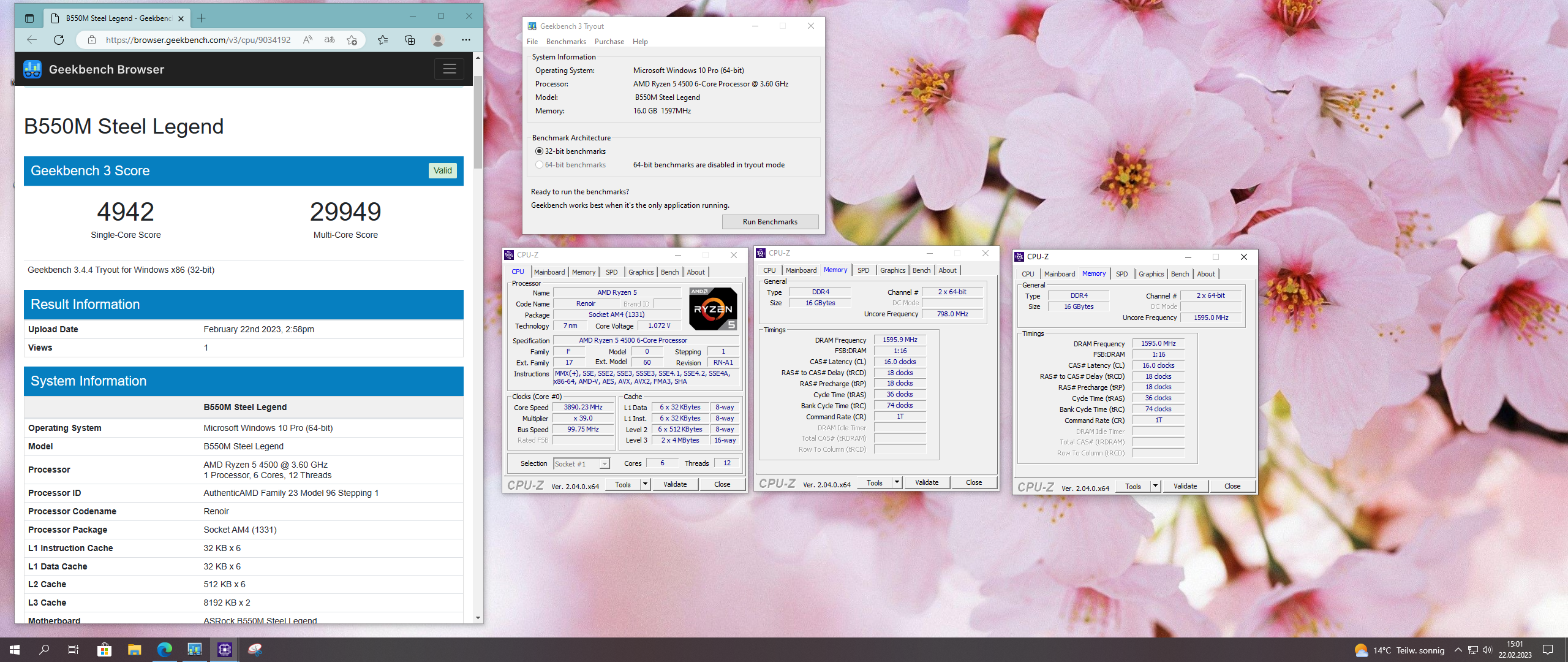
Task: Click Validate in the rightmost CPU-Z window
Action: pyautogui.click(x=1185, y=487)
